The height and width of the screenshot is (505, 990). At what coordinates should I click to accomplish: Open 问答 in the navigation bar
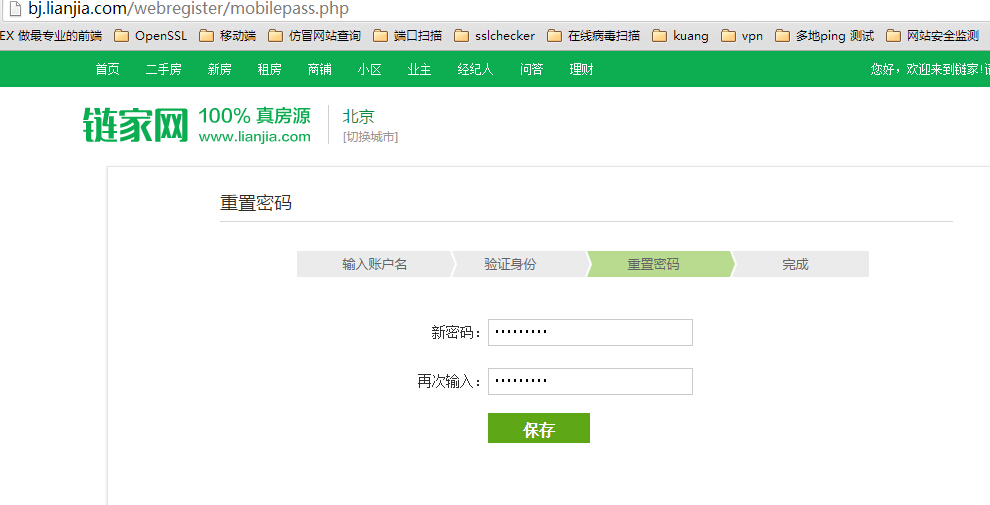(x=532, y=69)
